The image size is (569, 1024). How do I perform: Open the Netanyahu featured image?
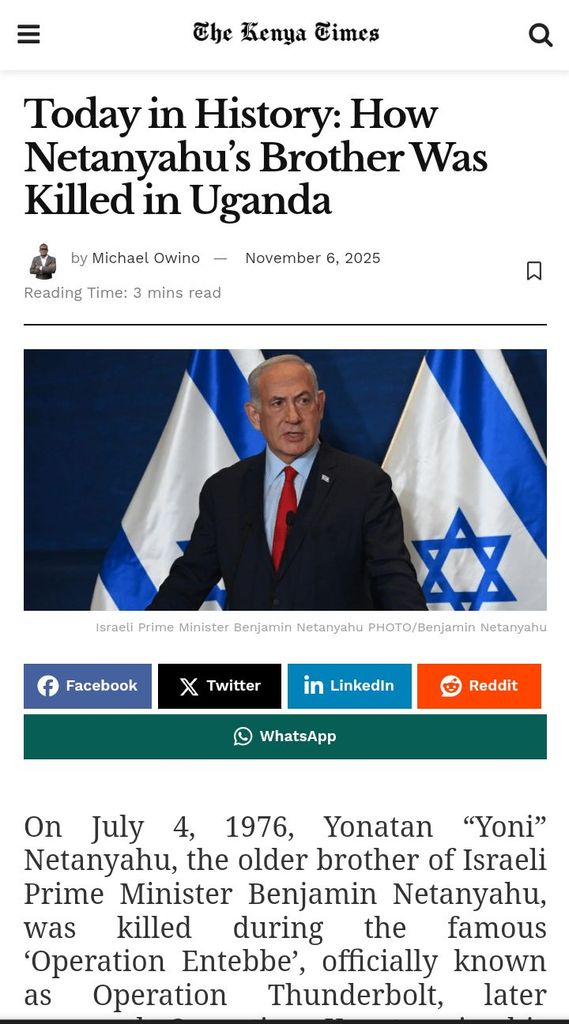(x=285, y=480)
